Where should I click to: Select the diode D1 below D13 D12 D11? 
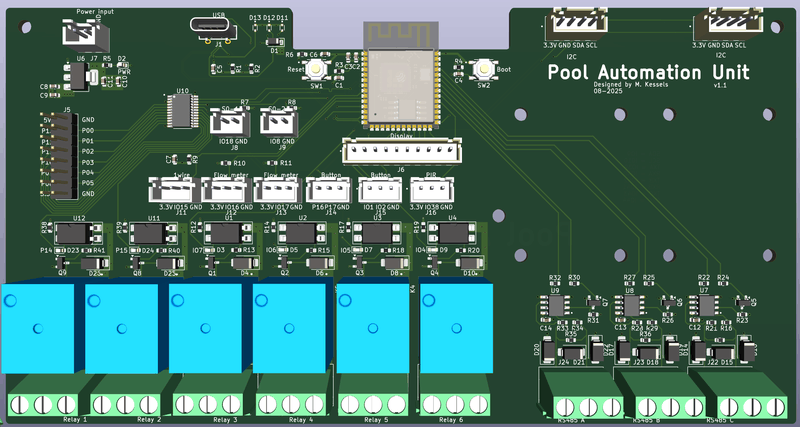tap(274, 42)
